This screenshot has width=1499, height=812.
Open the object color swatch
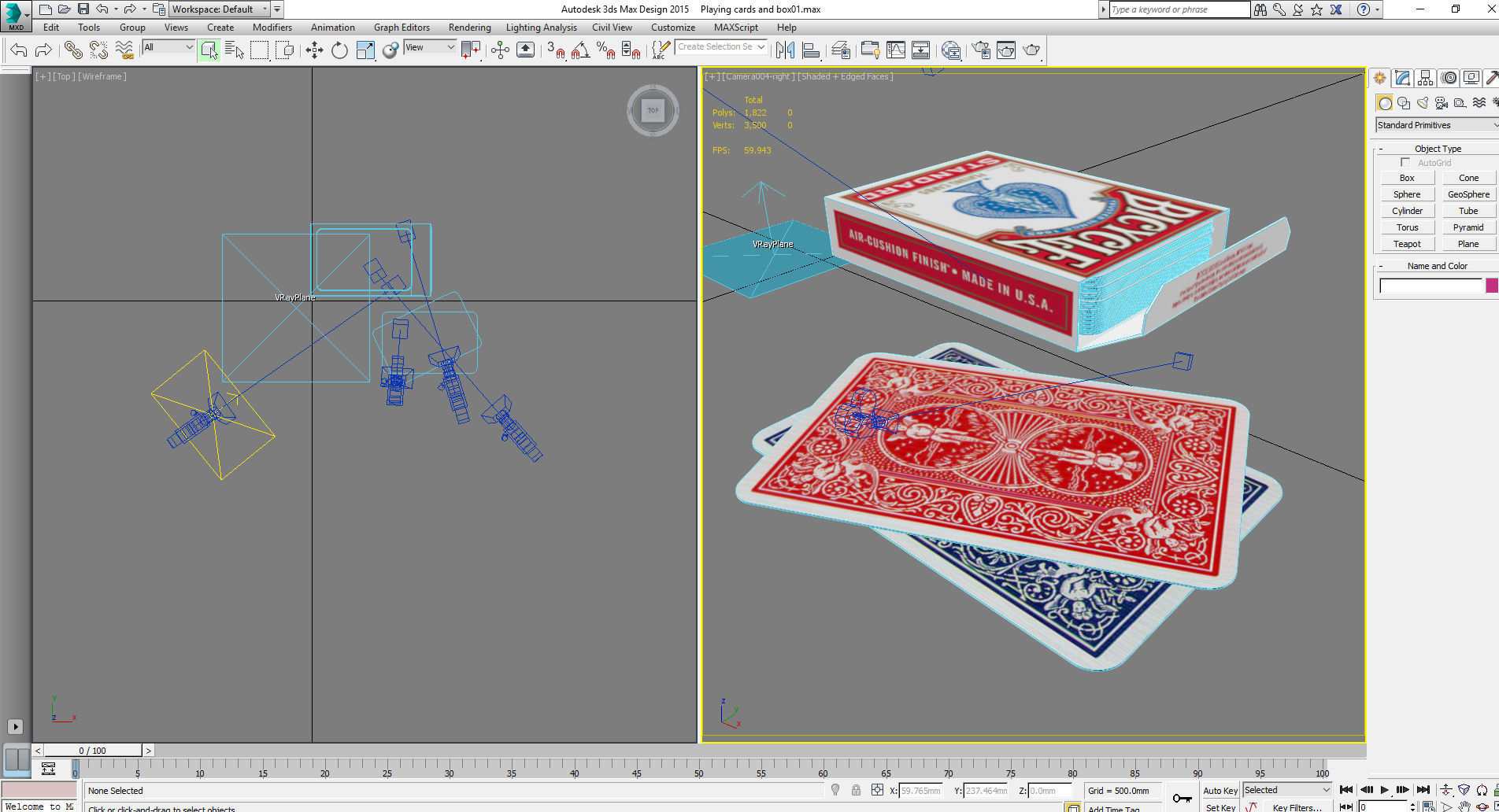point(1491,286)
